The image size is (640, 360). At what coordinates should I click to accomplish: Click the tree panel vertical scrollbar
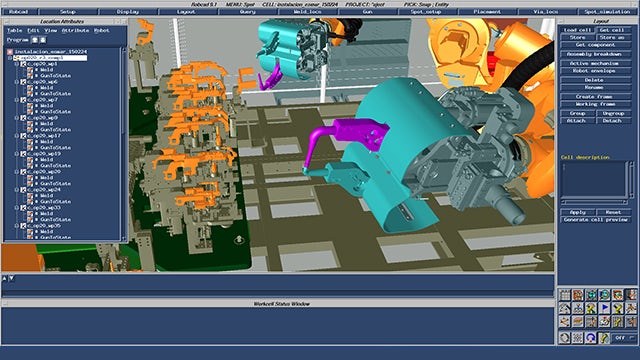(x=123, y=143)
